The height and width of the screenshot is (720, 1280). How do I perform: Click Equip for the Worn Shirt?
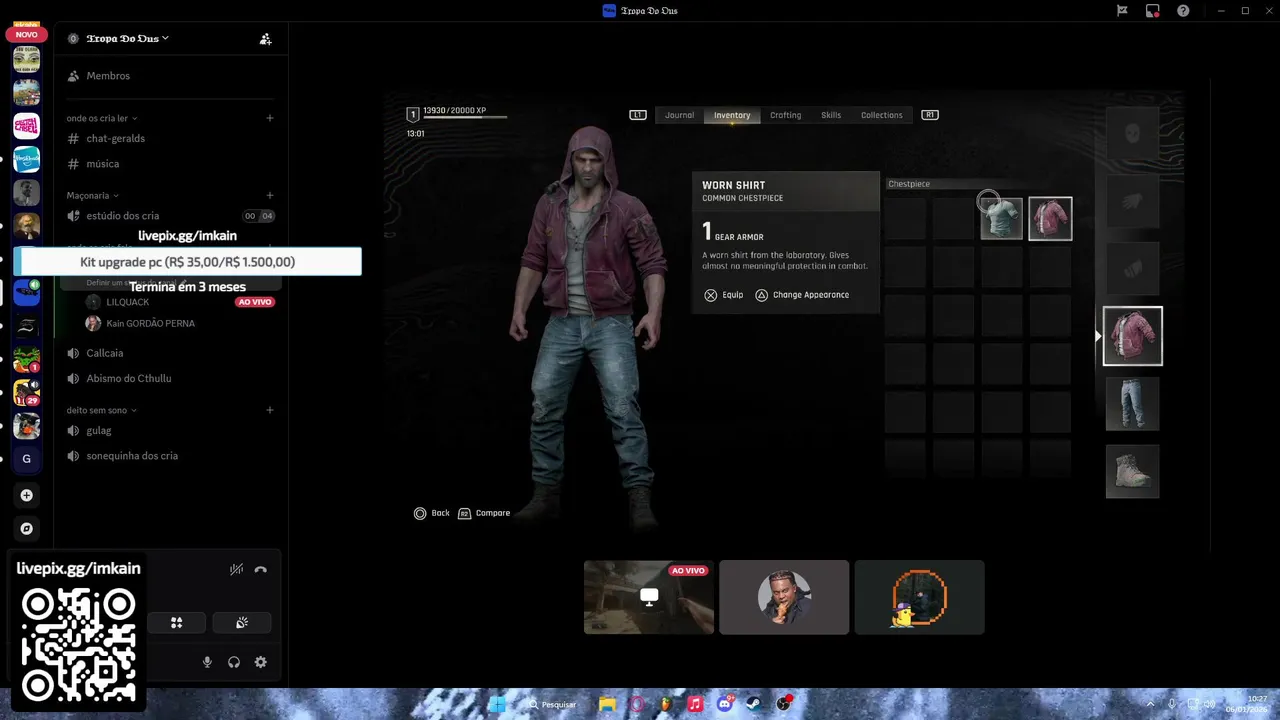[x=723, y=295]
